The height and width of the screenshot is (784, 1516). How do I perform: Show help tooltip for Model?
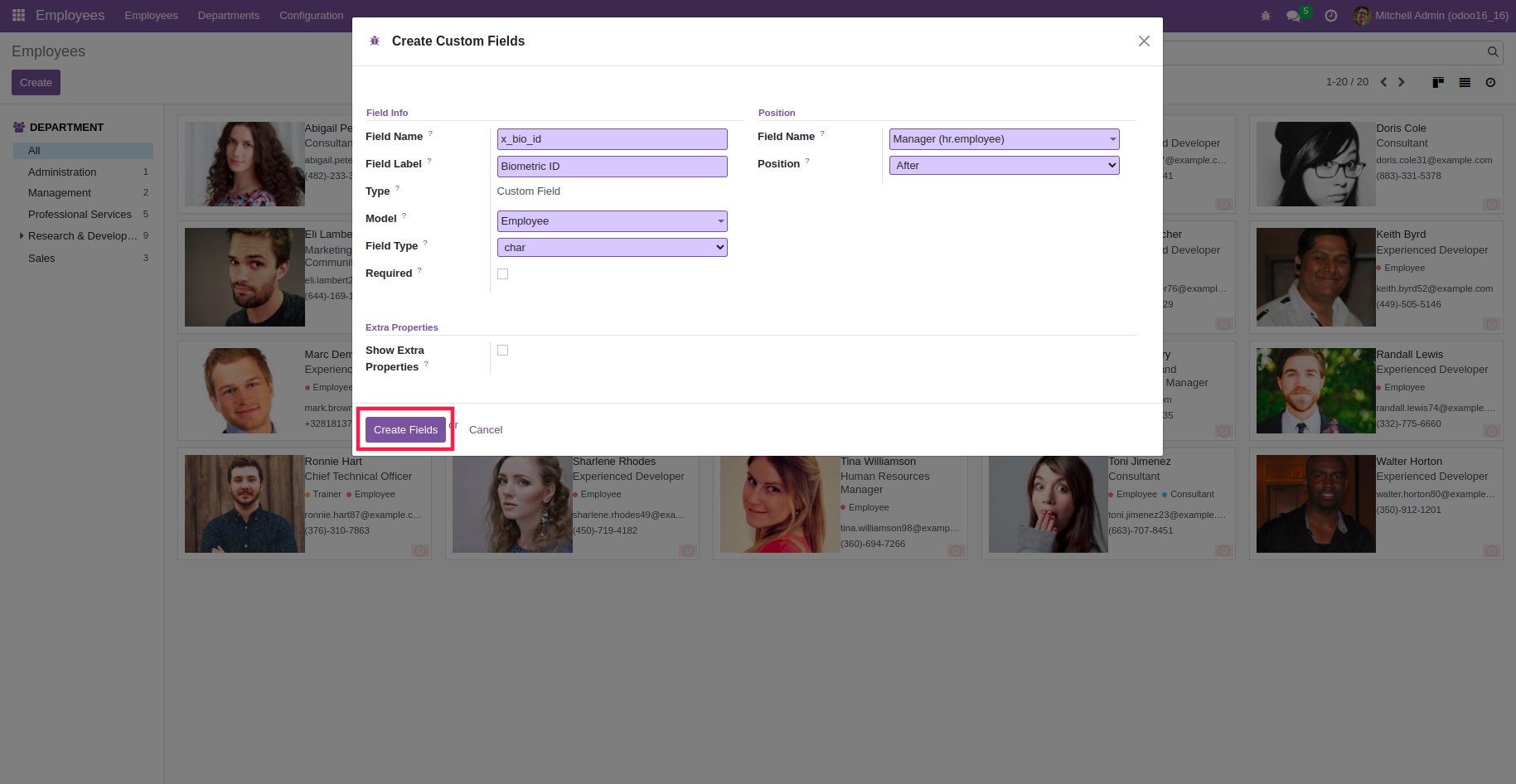coord(404,215)
